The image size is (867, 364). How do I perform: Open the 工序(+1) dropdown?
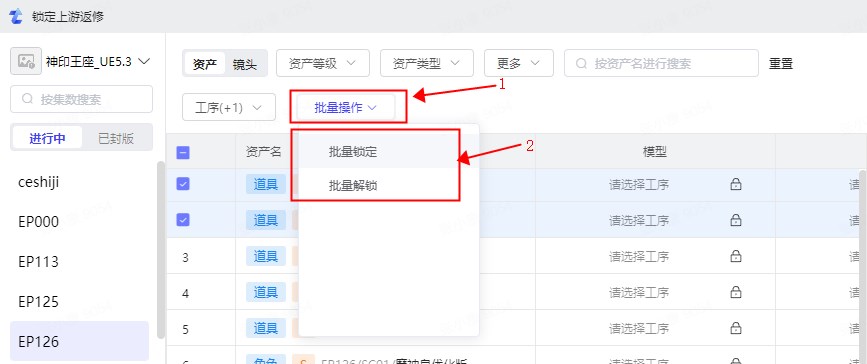point(229,107)
